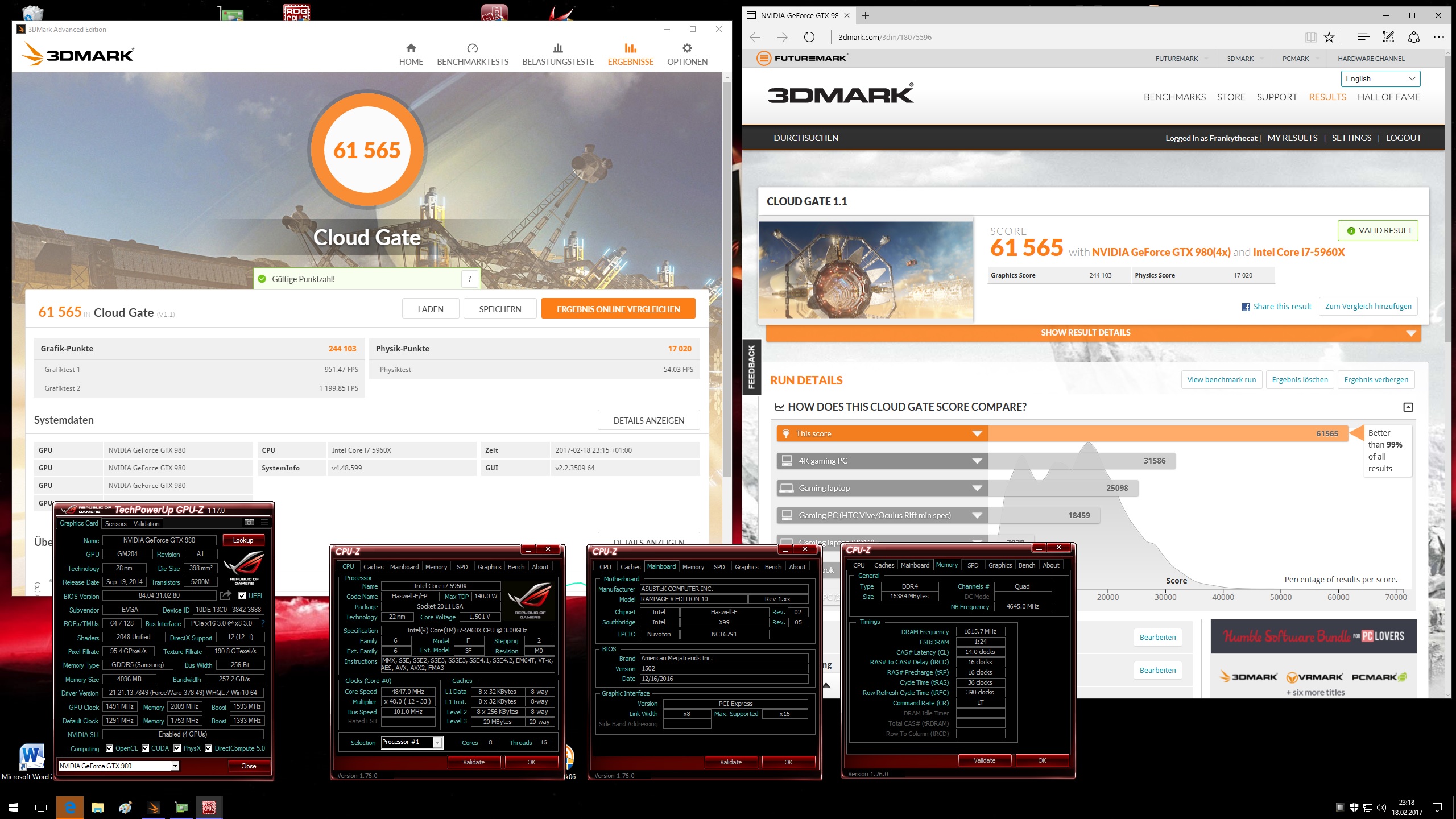
Task: Expand the Gaming PC (HTC Vive/Oculus Rift min spec) row
Action: (977, 515)
